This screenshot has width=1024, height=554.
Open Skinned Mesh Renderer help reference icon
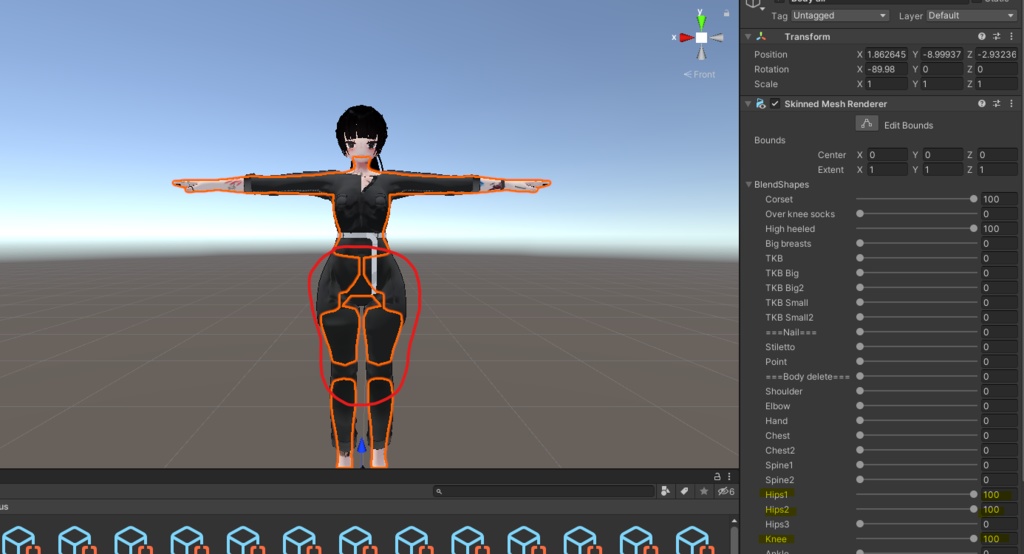pyautogui.click(x=982, y=104)
